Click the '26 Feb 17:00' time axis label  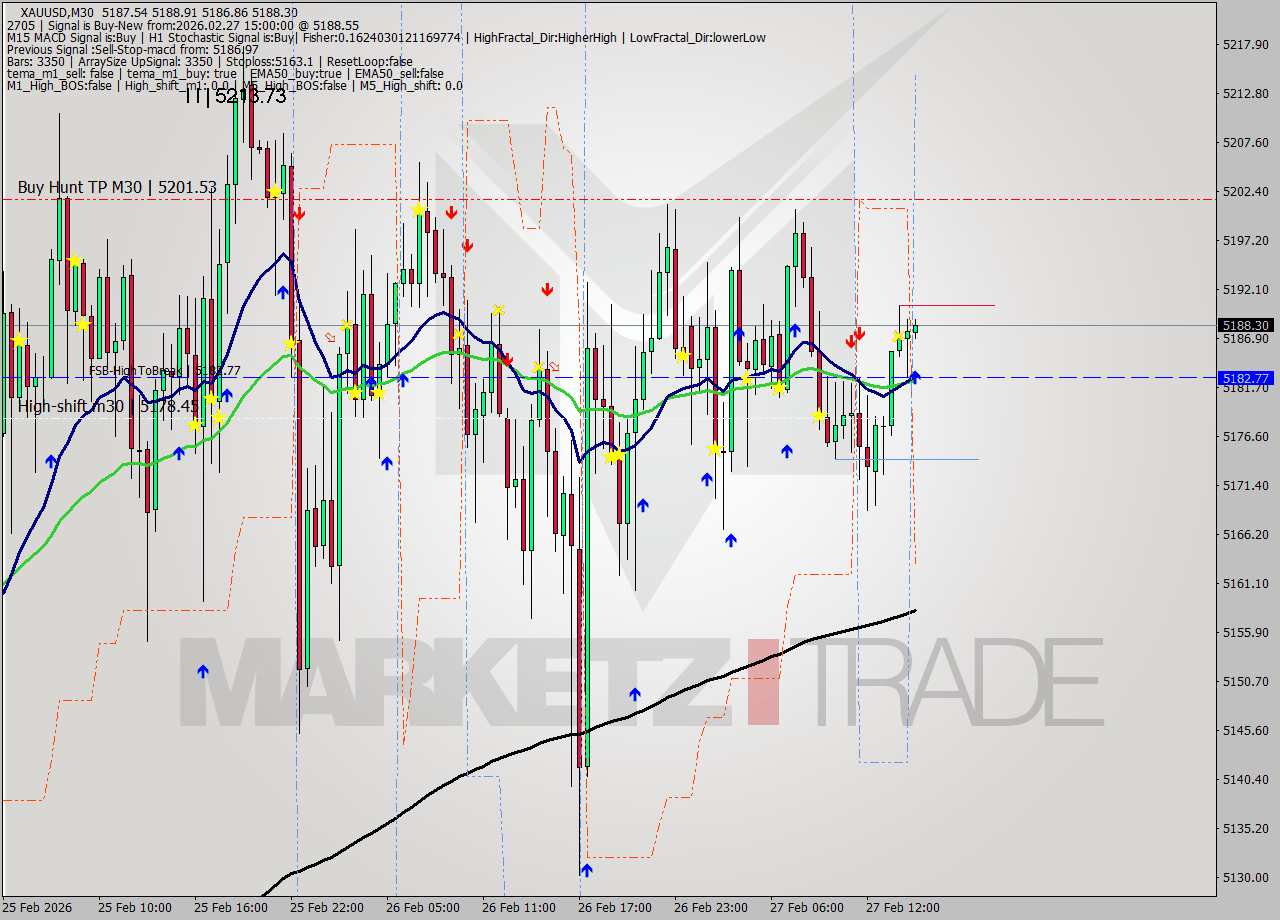pos(614,908)
